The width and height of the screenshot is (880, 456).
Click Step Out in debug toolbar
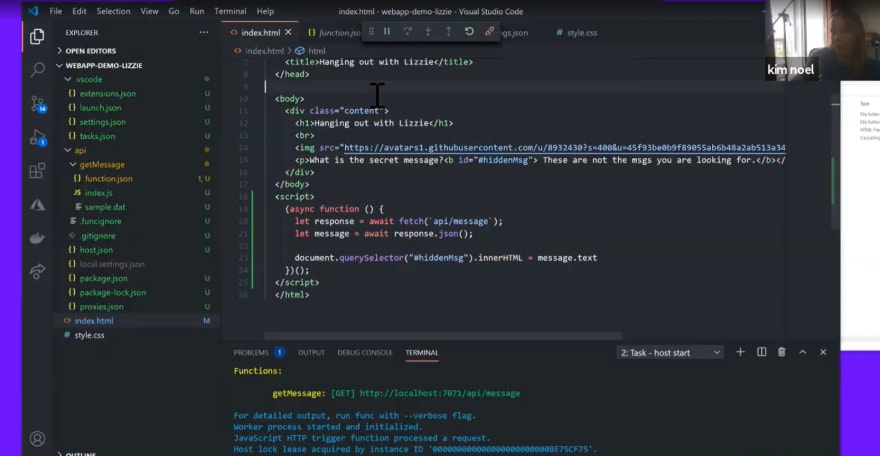448,31
